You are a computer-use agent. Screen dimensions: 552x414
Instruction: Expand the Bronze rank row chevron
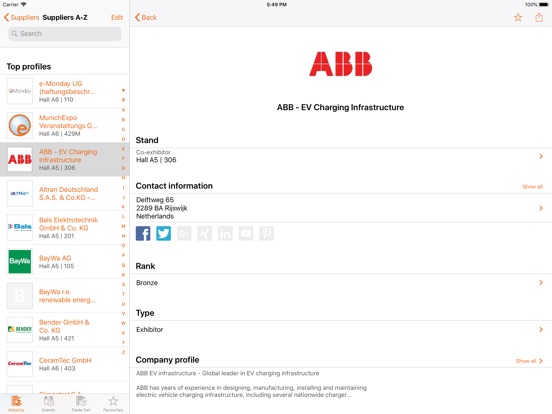(541, 283)
